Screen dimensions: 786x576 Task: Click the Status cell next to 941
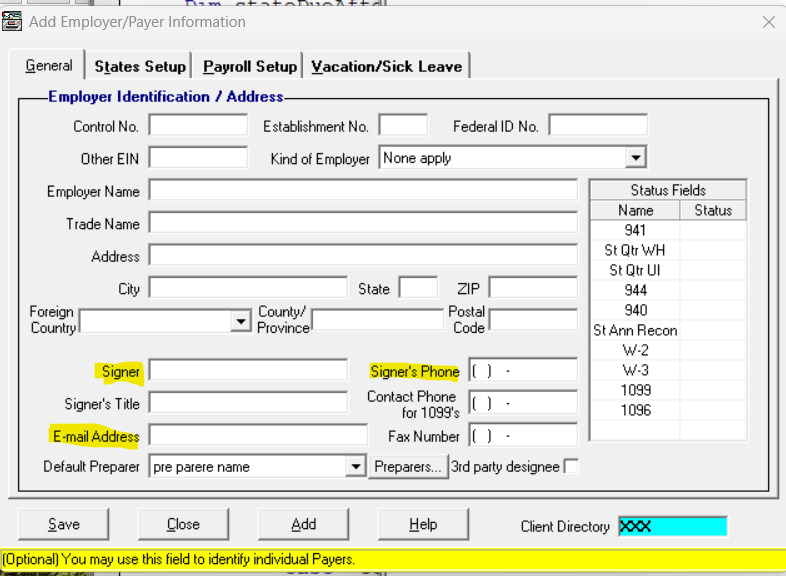713,230
